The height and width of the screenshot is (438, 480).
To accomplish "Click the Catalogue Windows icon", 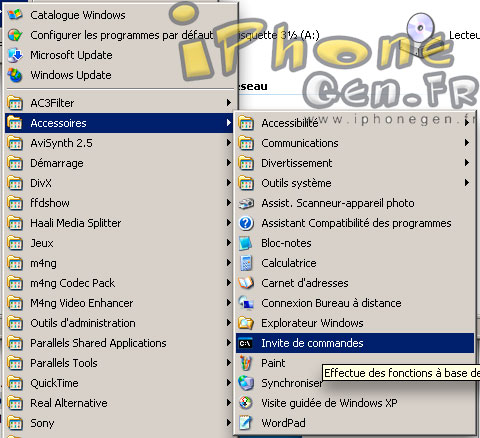I will click(15, 15).
